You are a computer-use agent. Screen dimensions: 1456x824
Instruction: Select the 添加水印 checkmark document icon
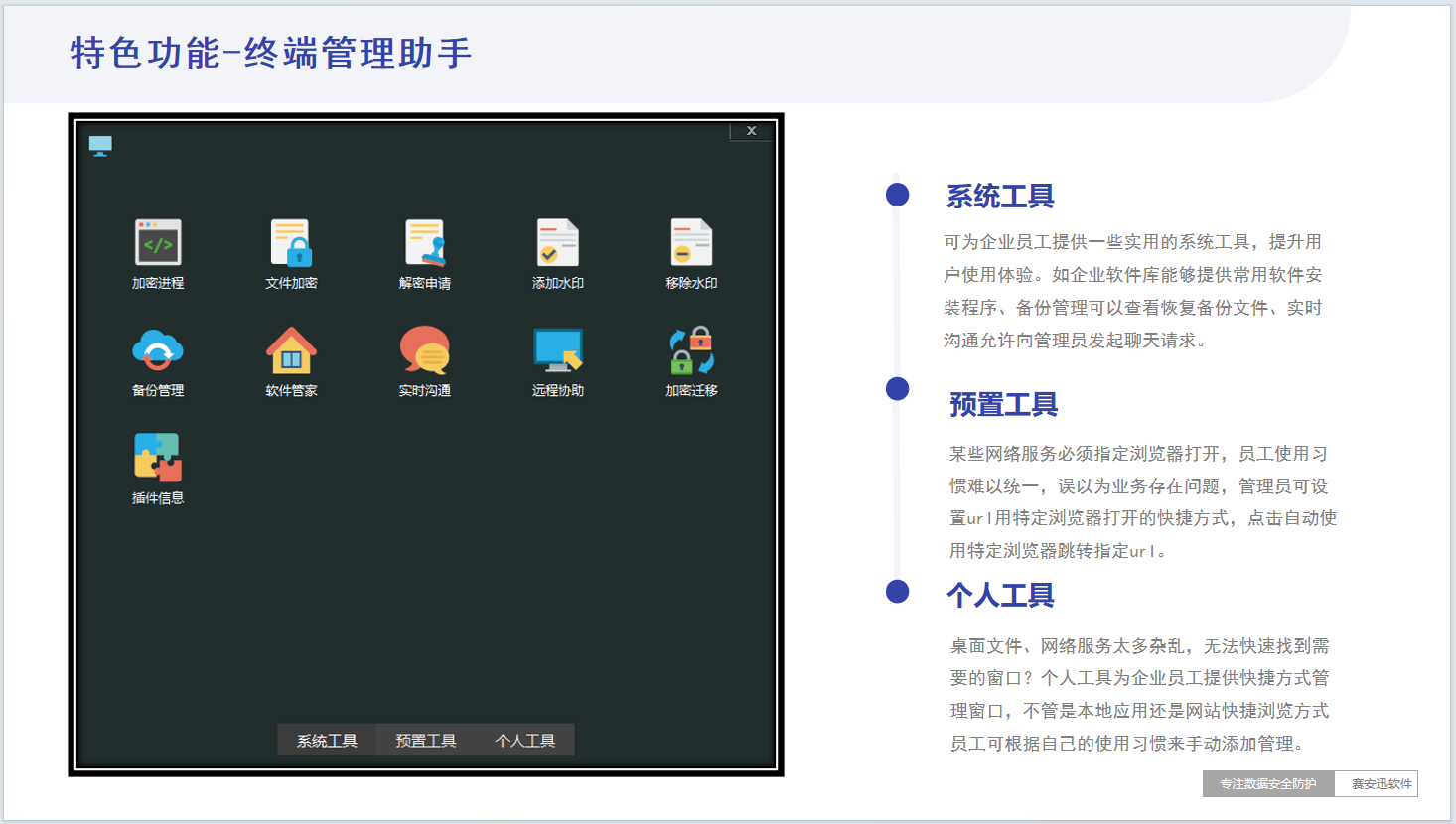coord(558,243)
